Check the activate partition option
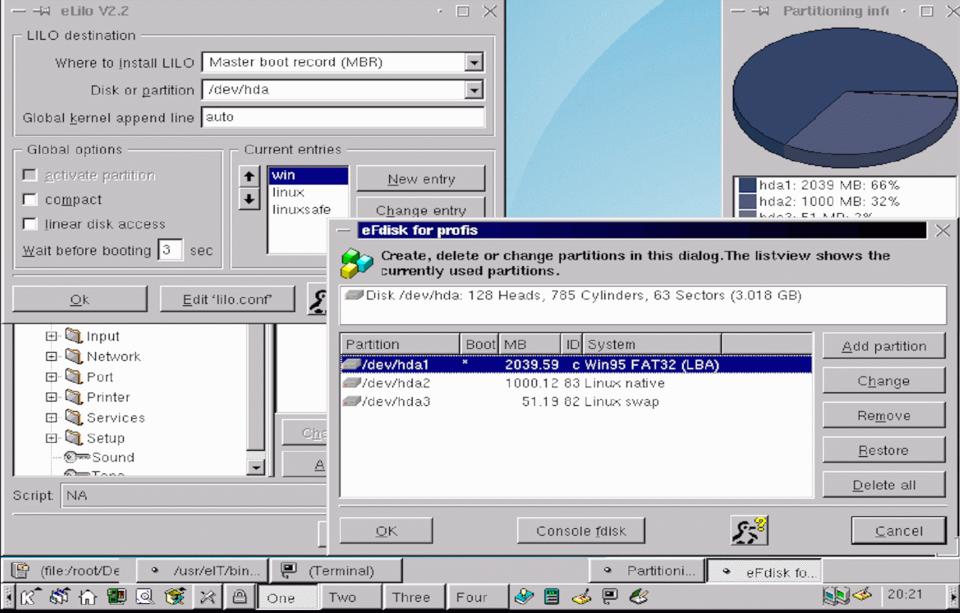This screenshot has width=960, height=613. tap(30, 176)
